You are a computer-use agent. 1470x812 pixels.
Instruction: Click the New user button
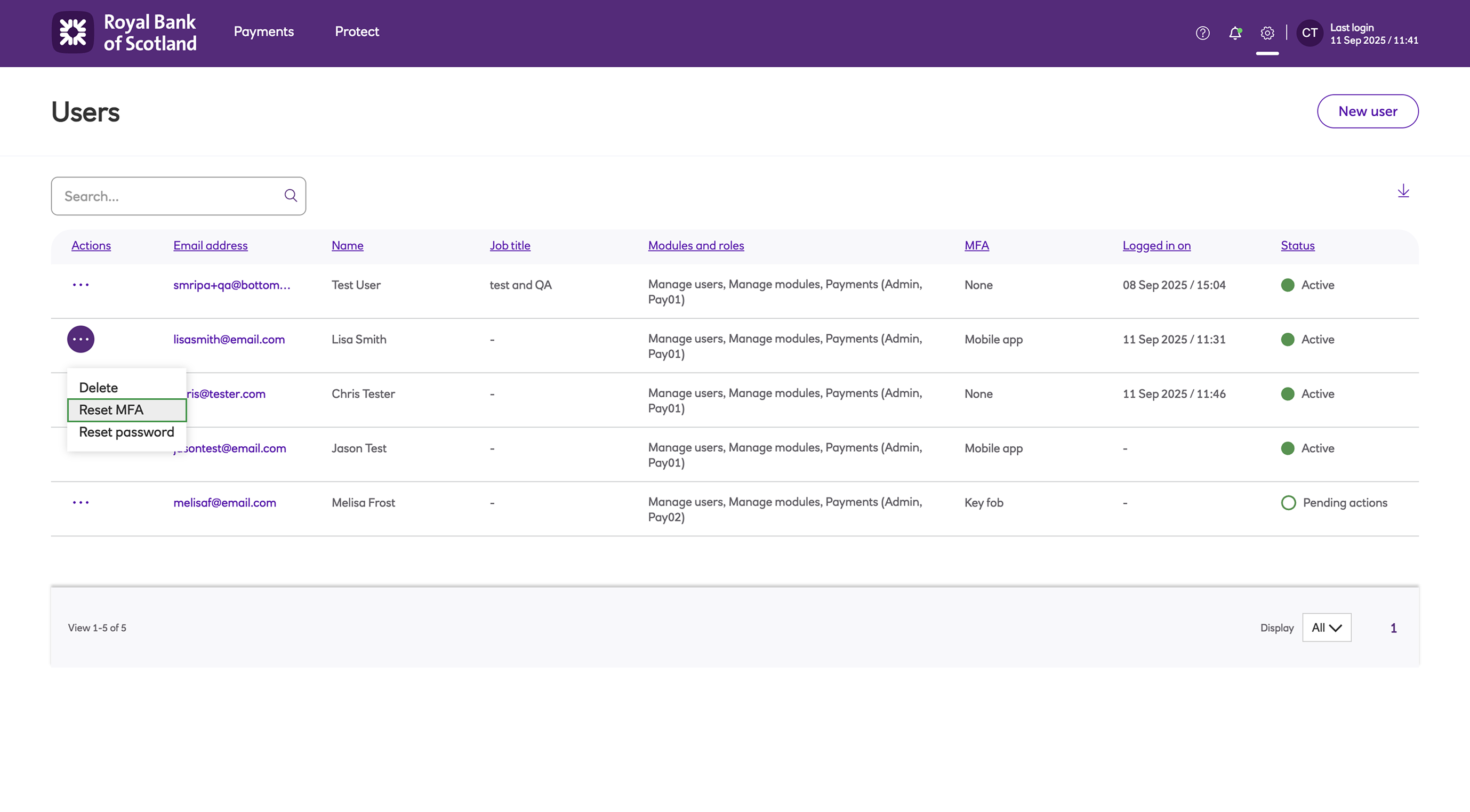point(1367,111)
